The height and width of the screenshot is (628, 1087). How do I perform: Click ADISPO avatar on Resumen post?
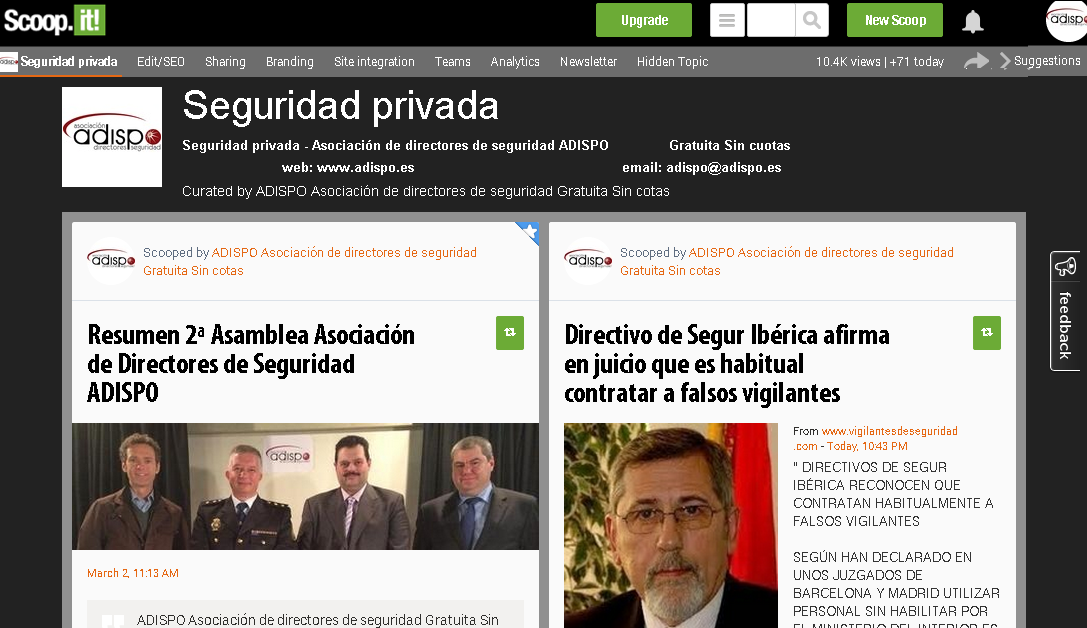pyautogui.click(x=111, y=261)
